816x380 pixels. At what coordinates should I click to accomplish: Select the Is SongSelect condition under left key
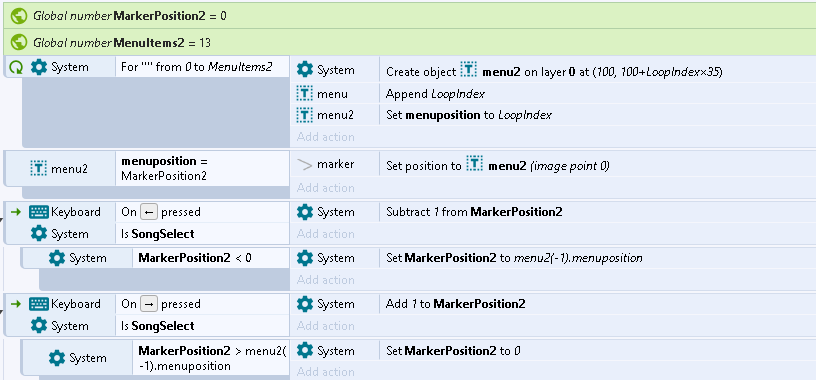pyautogui.click(x=202, y=234)
